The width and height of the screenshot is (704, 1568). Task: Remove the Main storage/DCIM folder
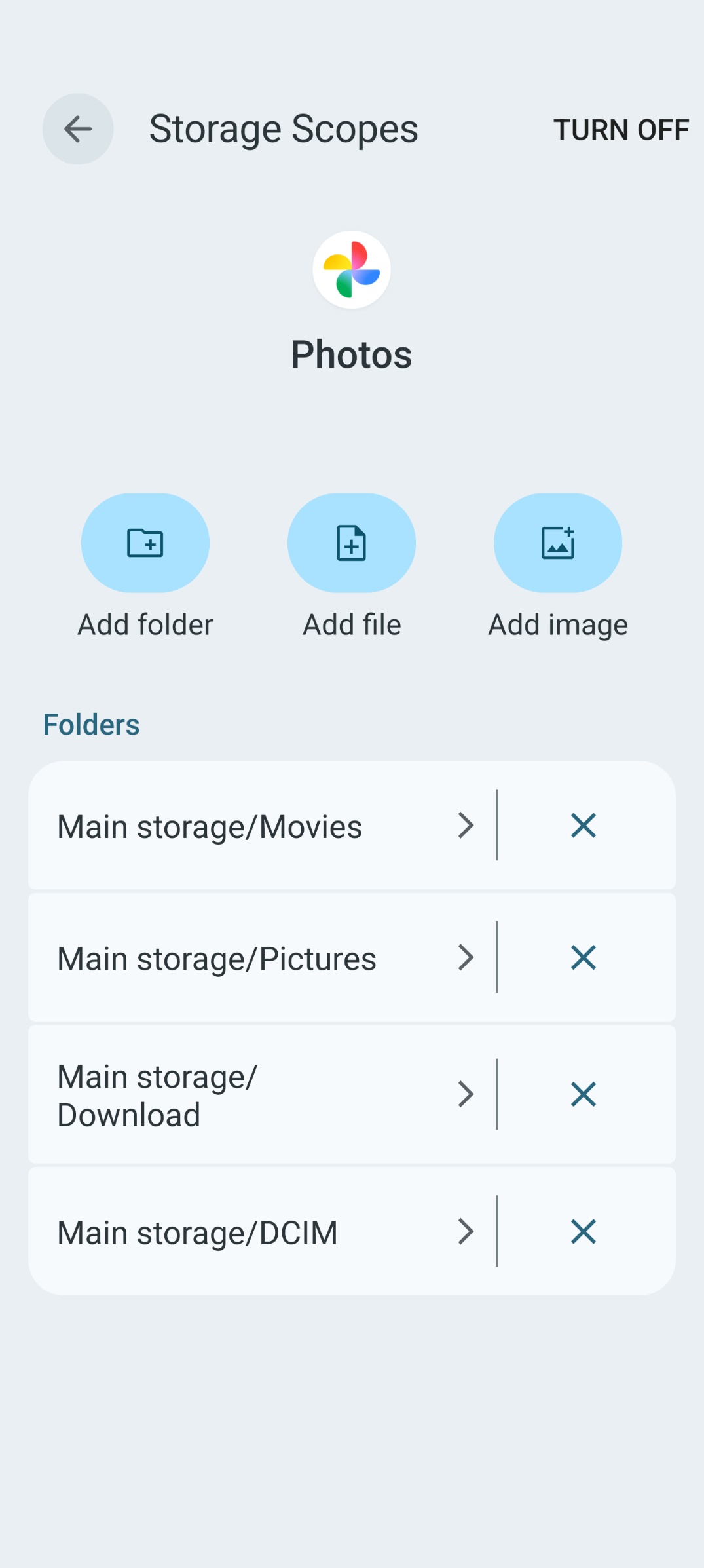tap(583, 1232)
